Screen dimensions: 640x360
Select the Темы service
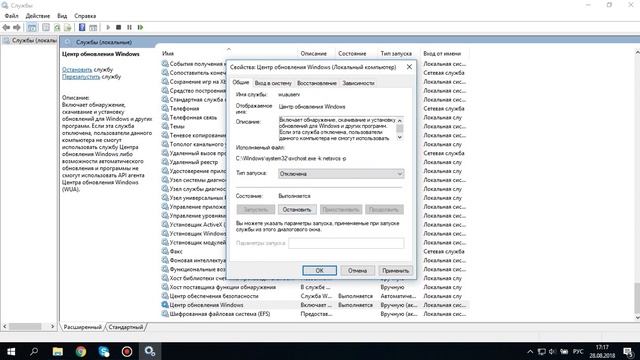[177, 127]
